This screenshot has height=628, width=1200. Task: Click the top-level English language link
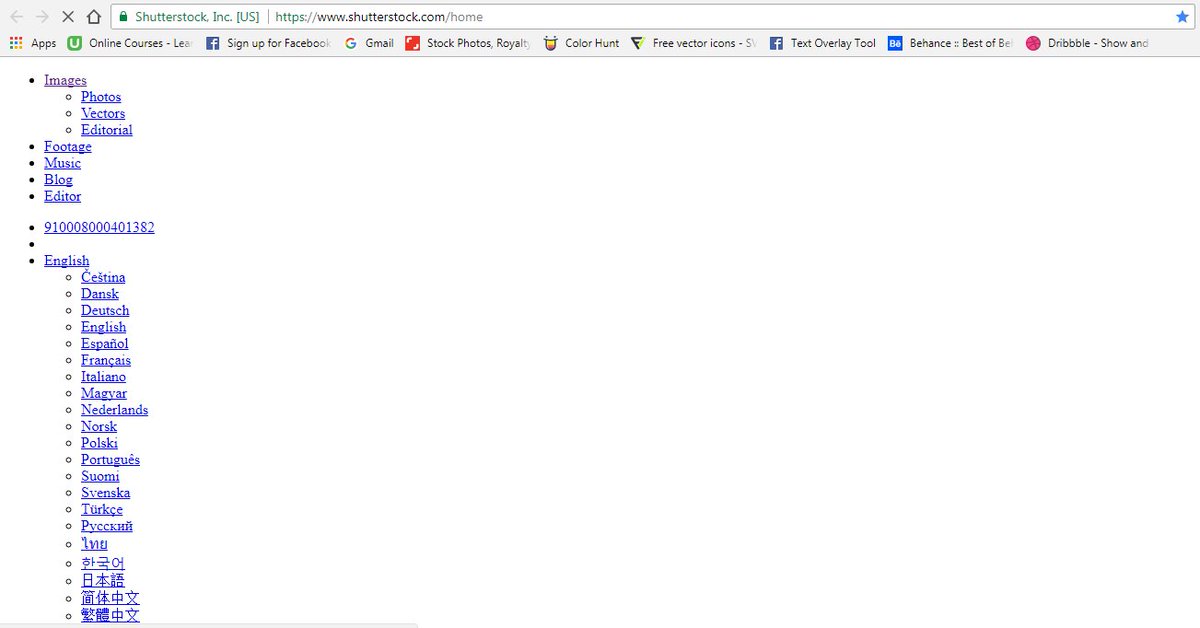[x=67, y=260]
